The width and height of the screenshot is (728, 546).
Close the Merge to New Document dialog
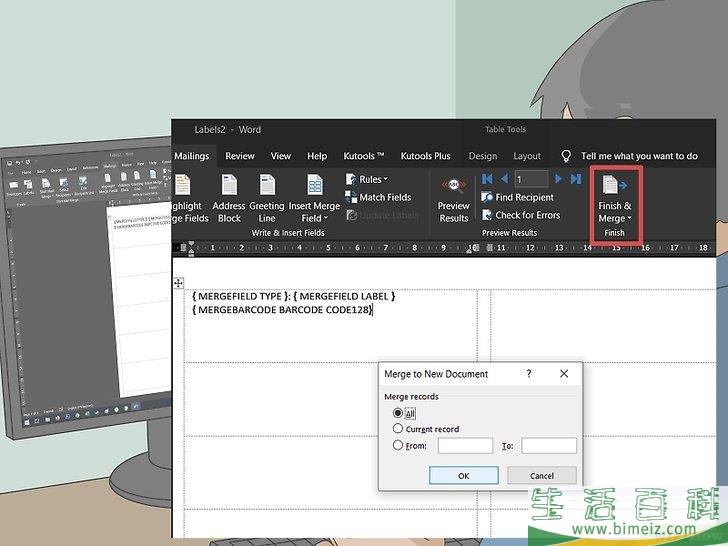pos(564,373)
